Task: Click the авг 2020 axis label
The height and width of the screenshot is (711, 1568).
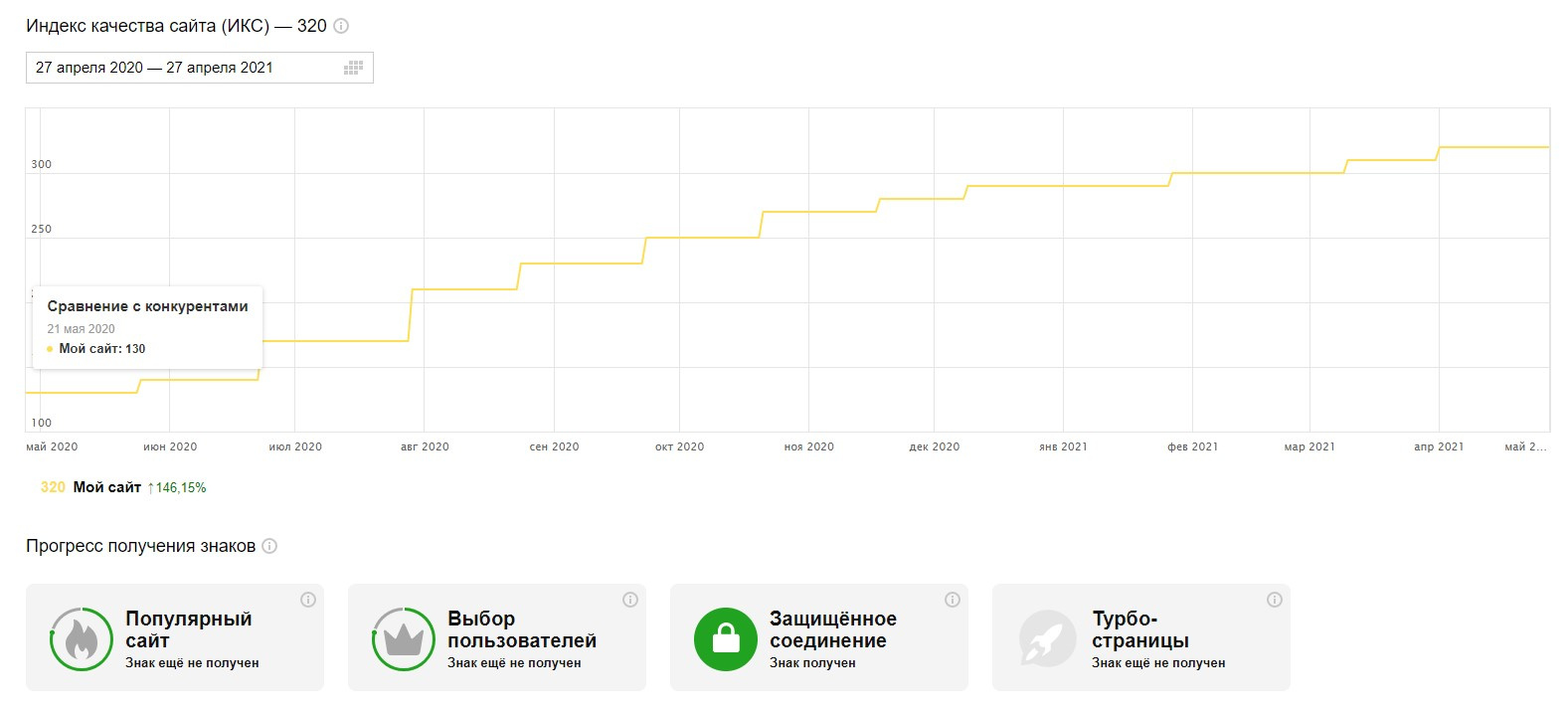Action: pos(425,446)
